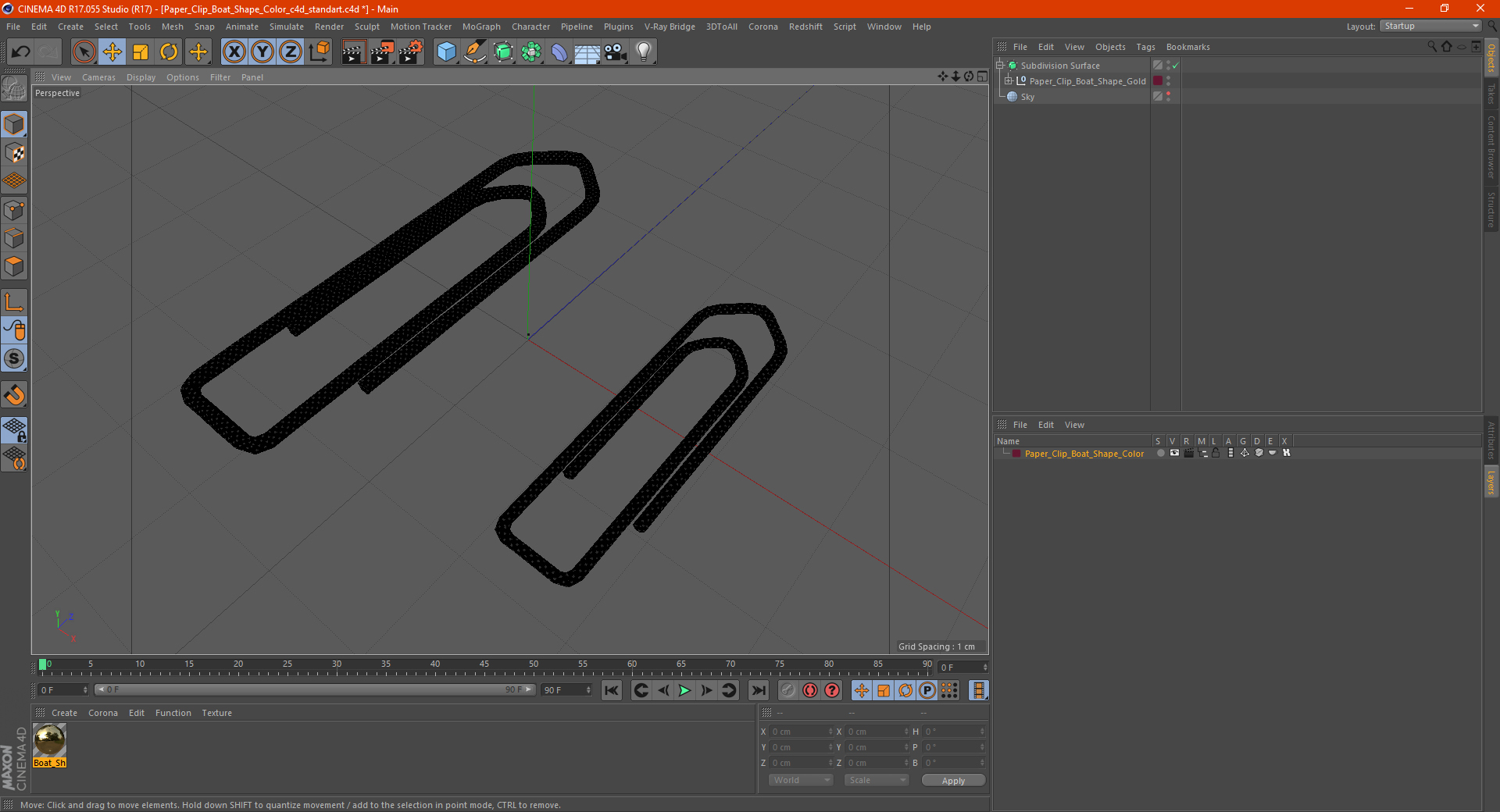Open the V-Ray Bridge menu
Screen dimensions: 1500x812
[670, 27]
